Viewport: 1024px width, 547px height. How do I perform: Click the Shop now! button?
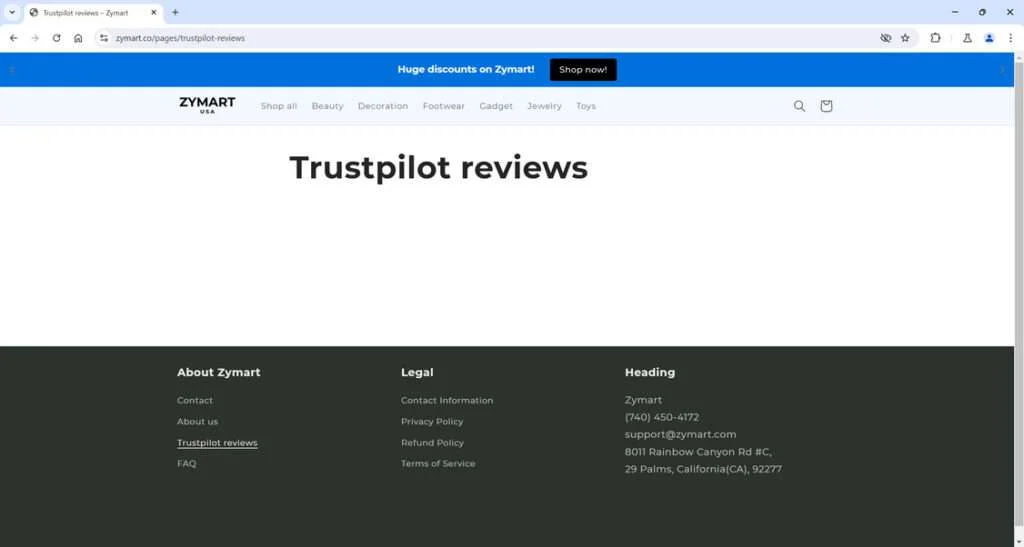click(x=583, y=70)
